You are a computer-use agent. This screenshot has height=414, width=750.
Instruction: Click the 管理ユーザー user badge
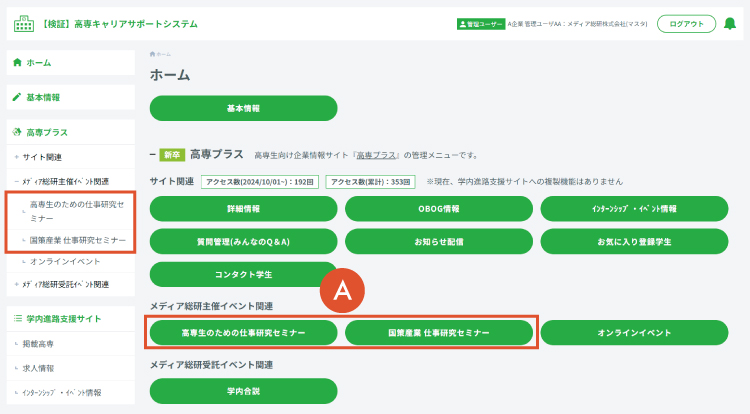481,24
